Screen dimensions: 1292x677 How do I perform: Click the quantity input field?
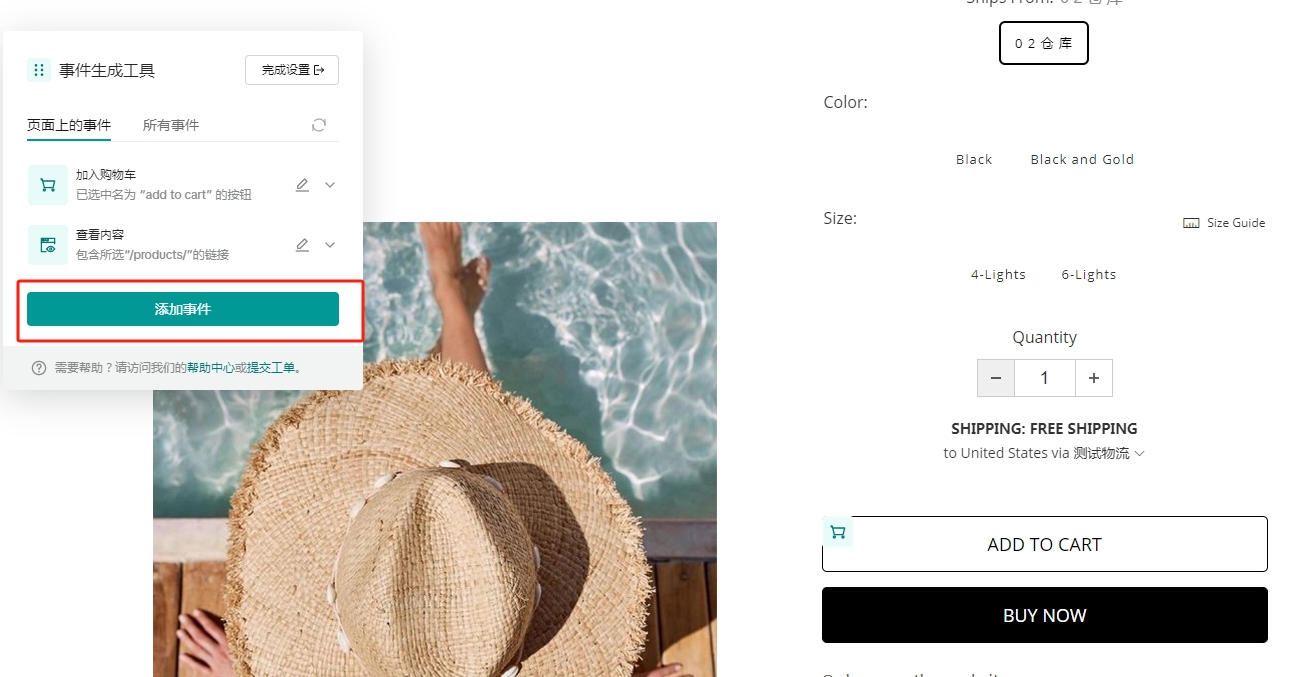(x=1045, y=378)
